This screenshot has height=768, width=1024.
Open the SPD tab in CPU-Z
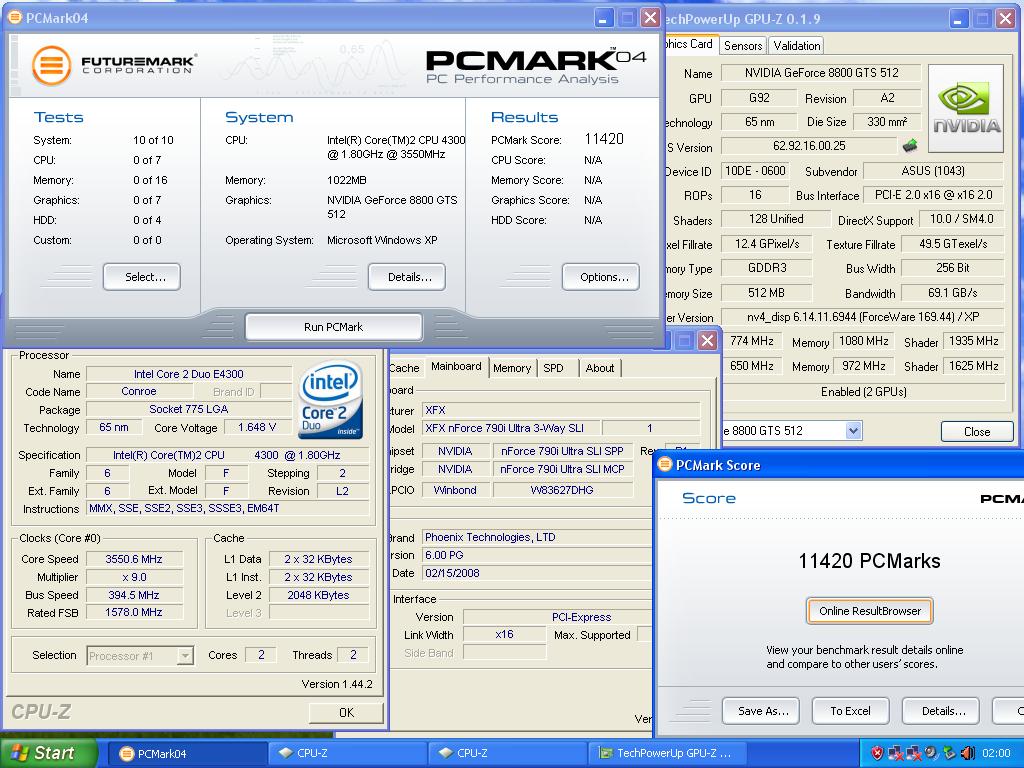tap(553, 368)
